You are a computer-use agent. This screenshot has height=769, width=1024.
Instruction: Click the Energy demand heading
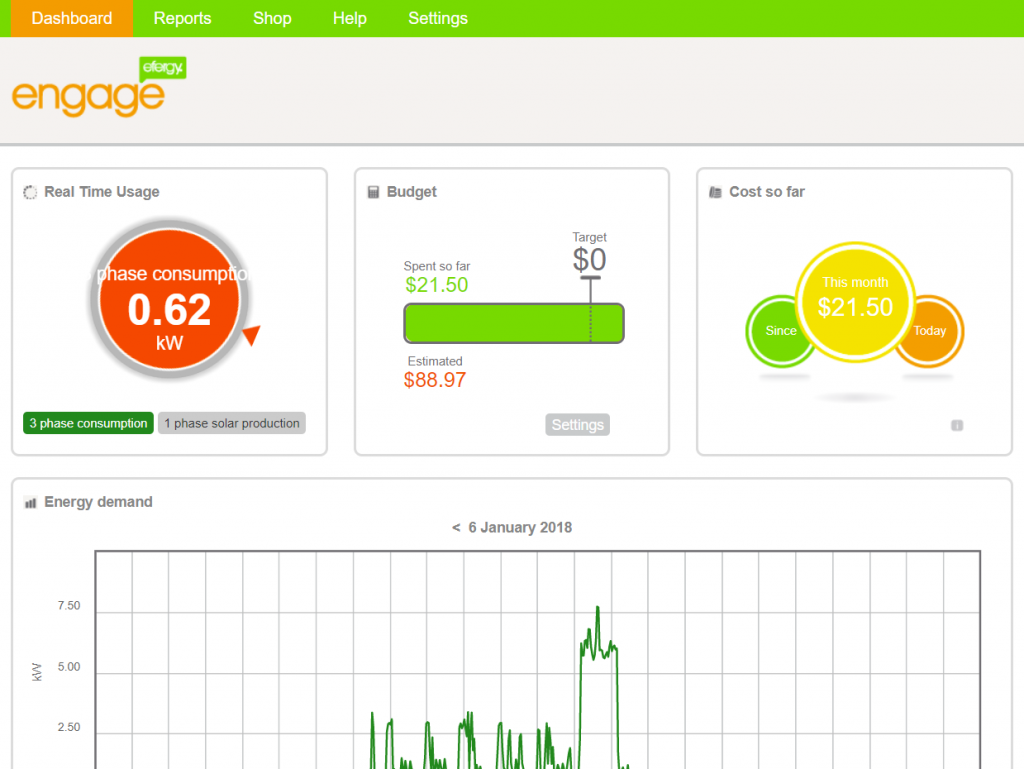pos(98,502)
